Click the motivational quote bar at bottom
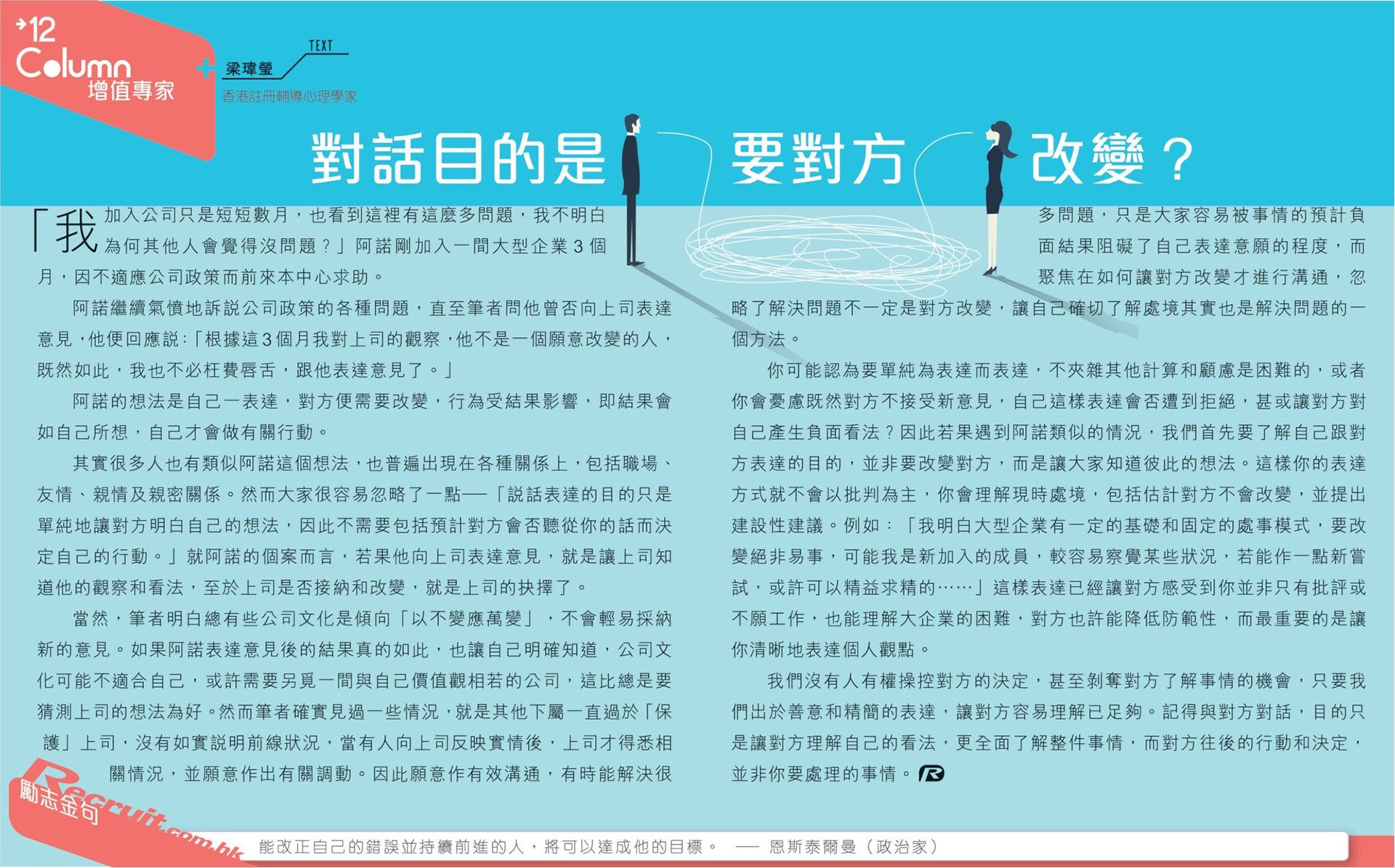1395x868 pixels. click(487, 847)
